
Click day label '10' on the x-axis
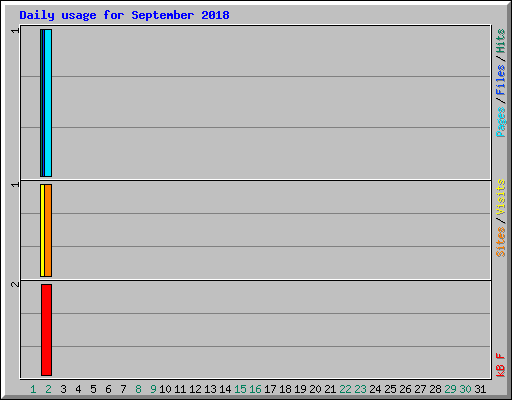165,389
